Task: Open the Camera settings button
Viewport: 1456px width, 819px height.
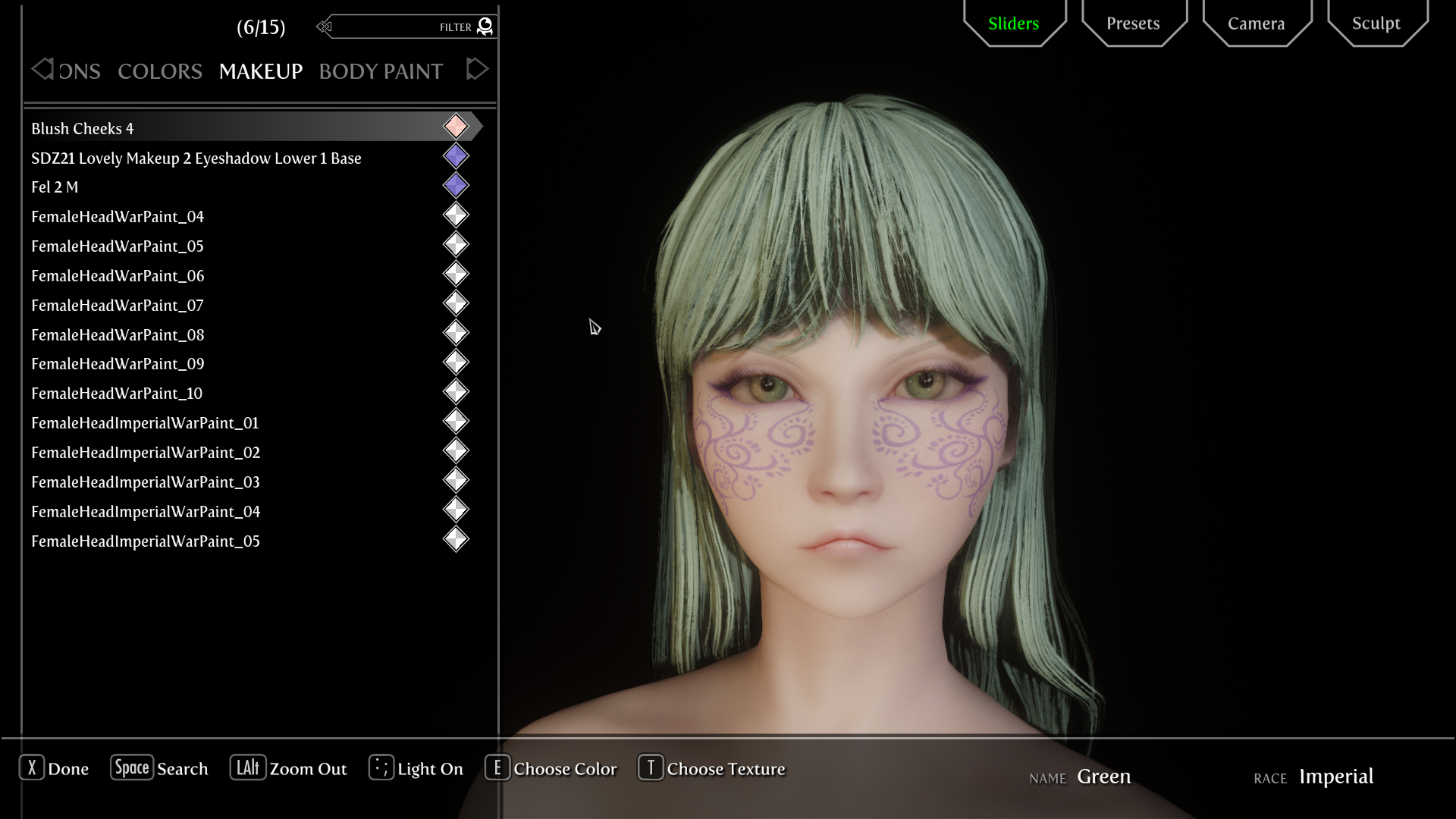Action: click(1256, 24)
